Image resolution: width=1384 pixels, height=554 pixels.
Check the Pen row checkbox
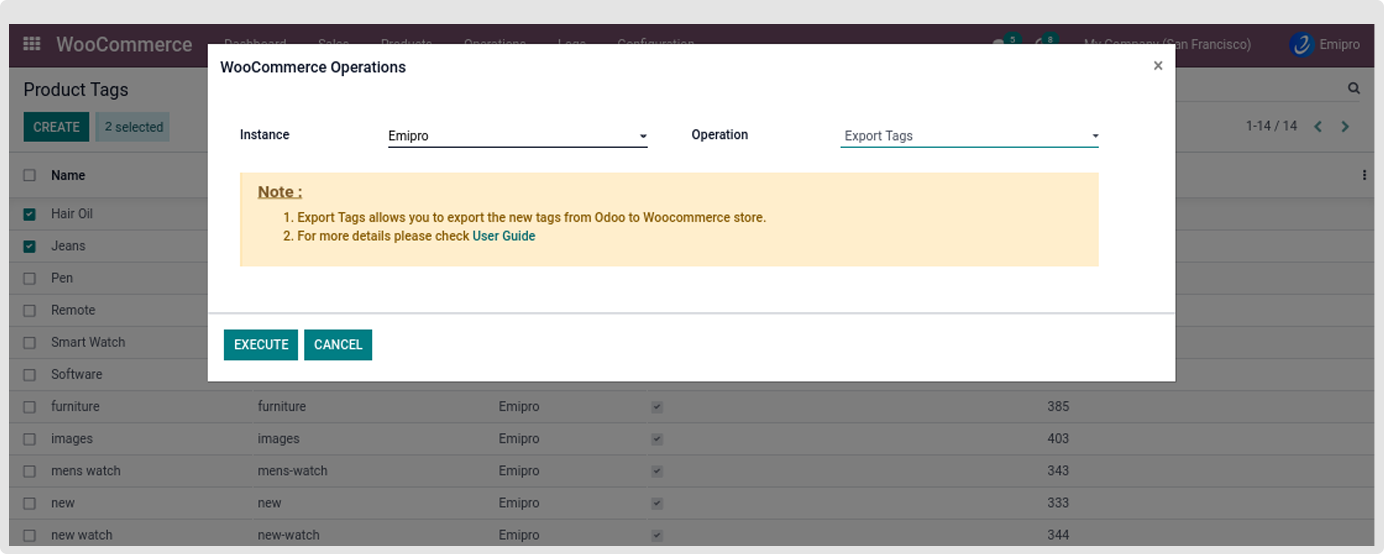(x=30, y=278)
